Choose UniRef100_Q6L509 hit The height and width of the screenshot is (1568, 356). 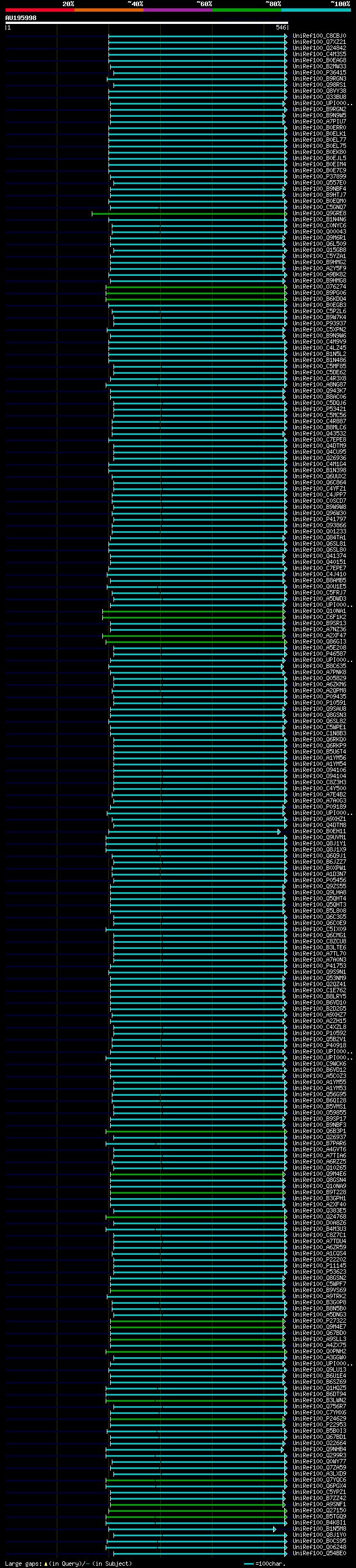click(319, 244)
